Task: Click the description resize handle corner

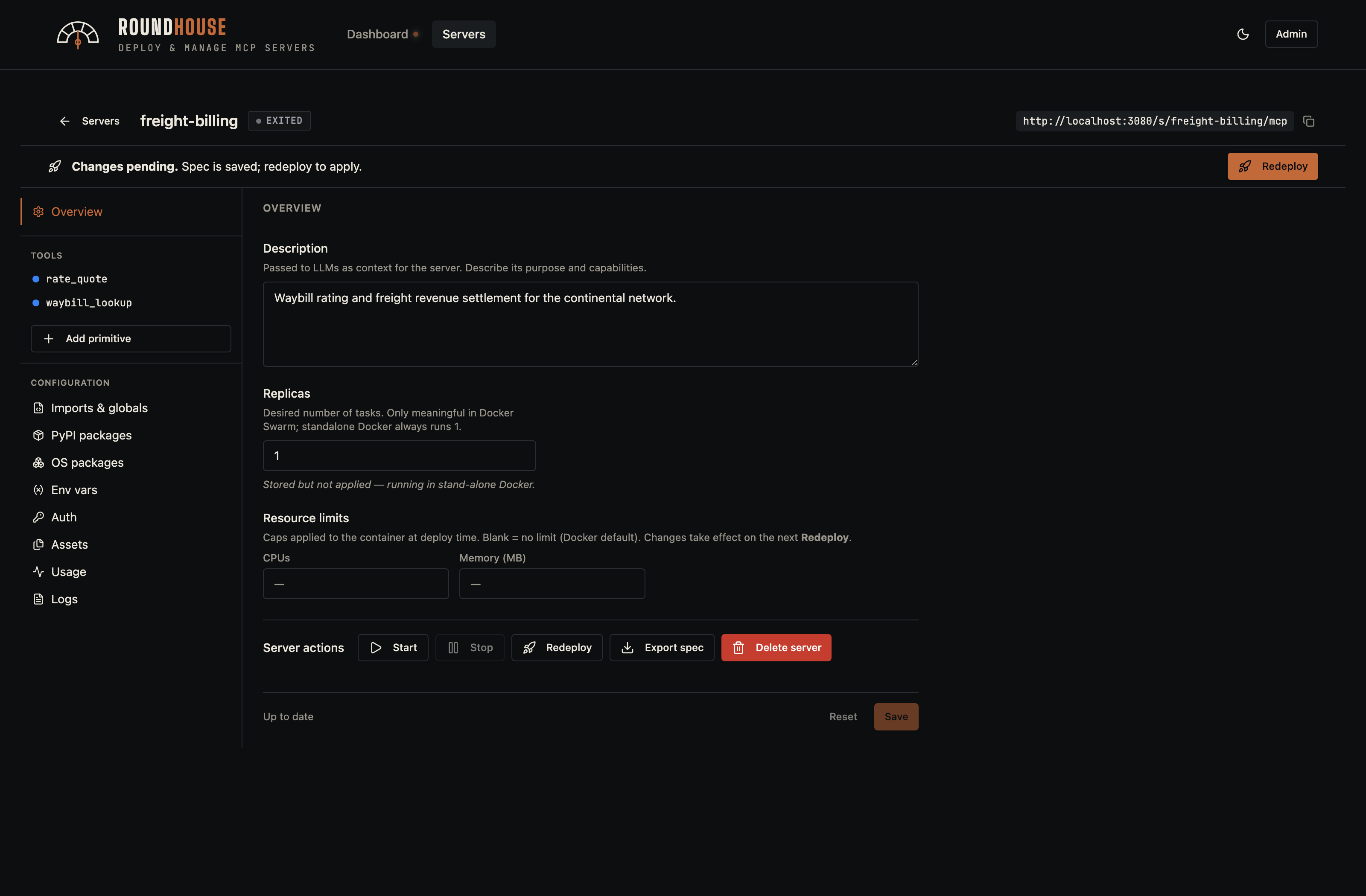Action: coord(914,362)
